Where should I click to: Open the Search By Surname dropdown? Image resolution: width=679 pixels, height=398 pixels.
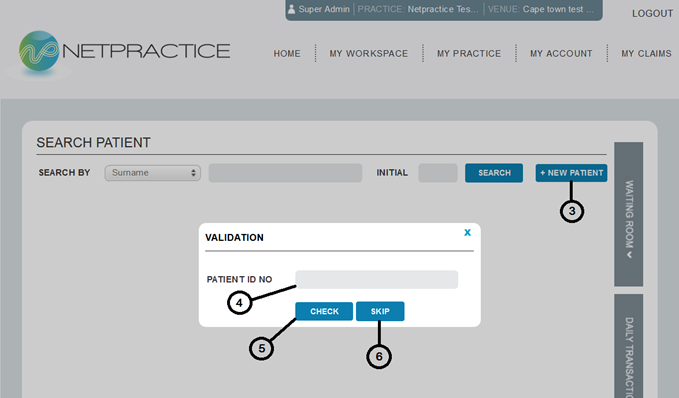(152, 173)
